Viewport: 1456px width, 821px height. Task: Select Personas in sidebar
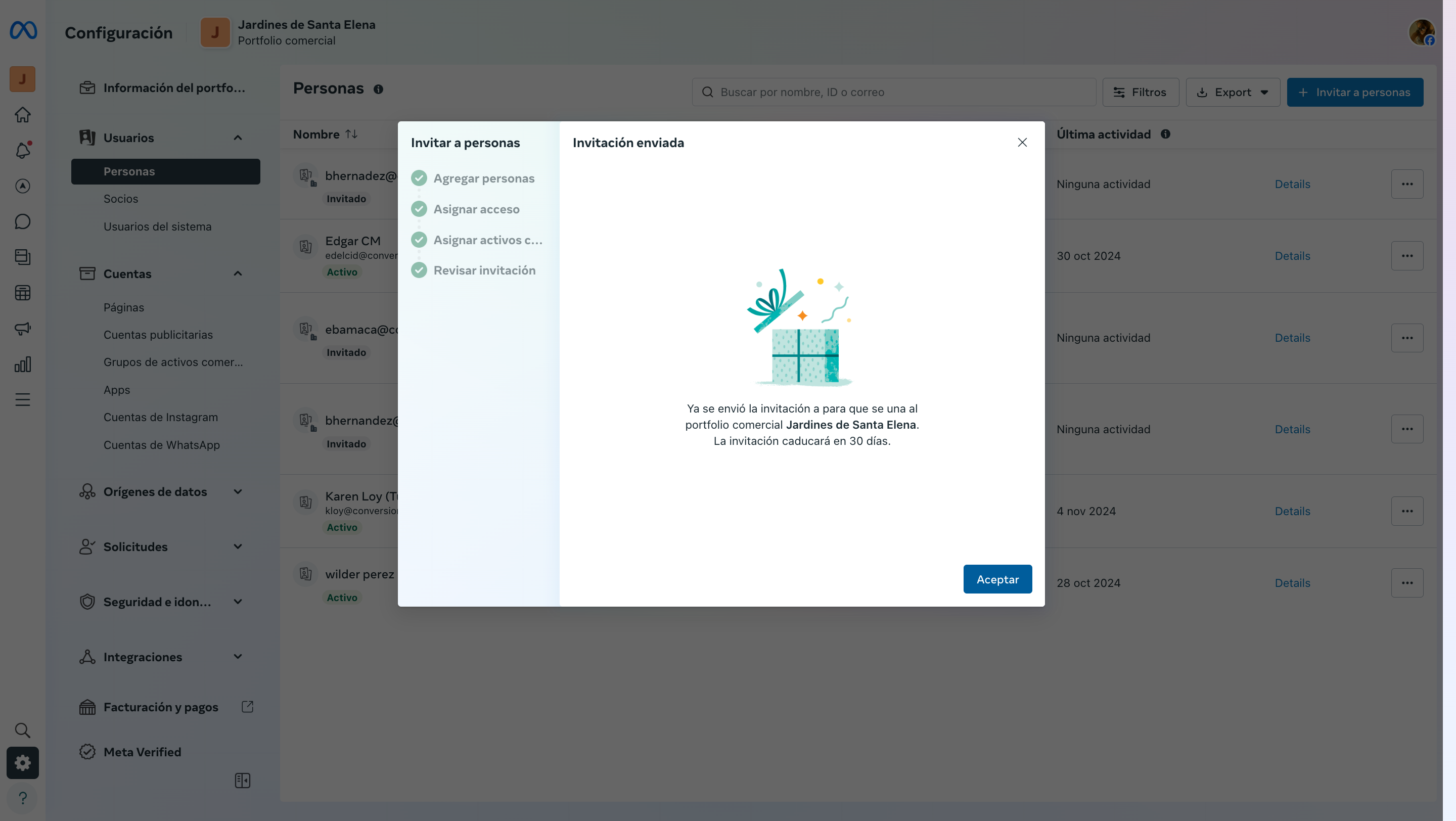click(166, 171)
